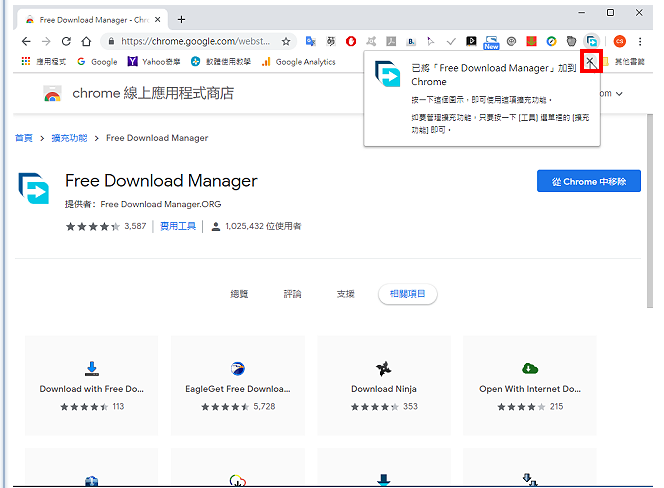
Task: Click the extension icon with the New badge
Action: [x=491, y=42]
